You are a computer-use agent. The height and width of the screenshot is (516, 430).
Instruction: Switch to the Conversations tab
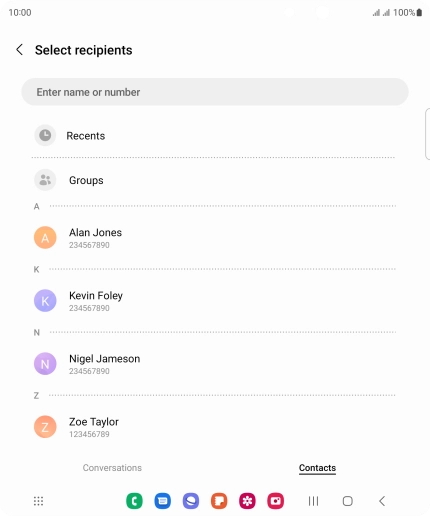[112, 468]
